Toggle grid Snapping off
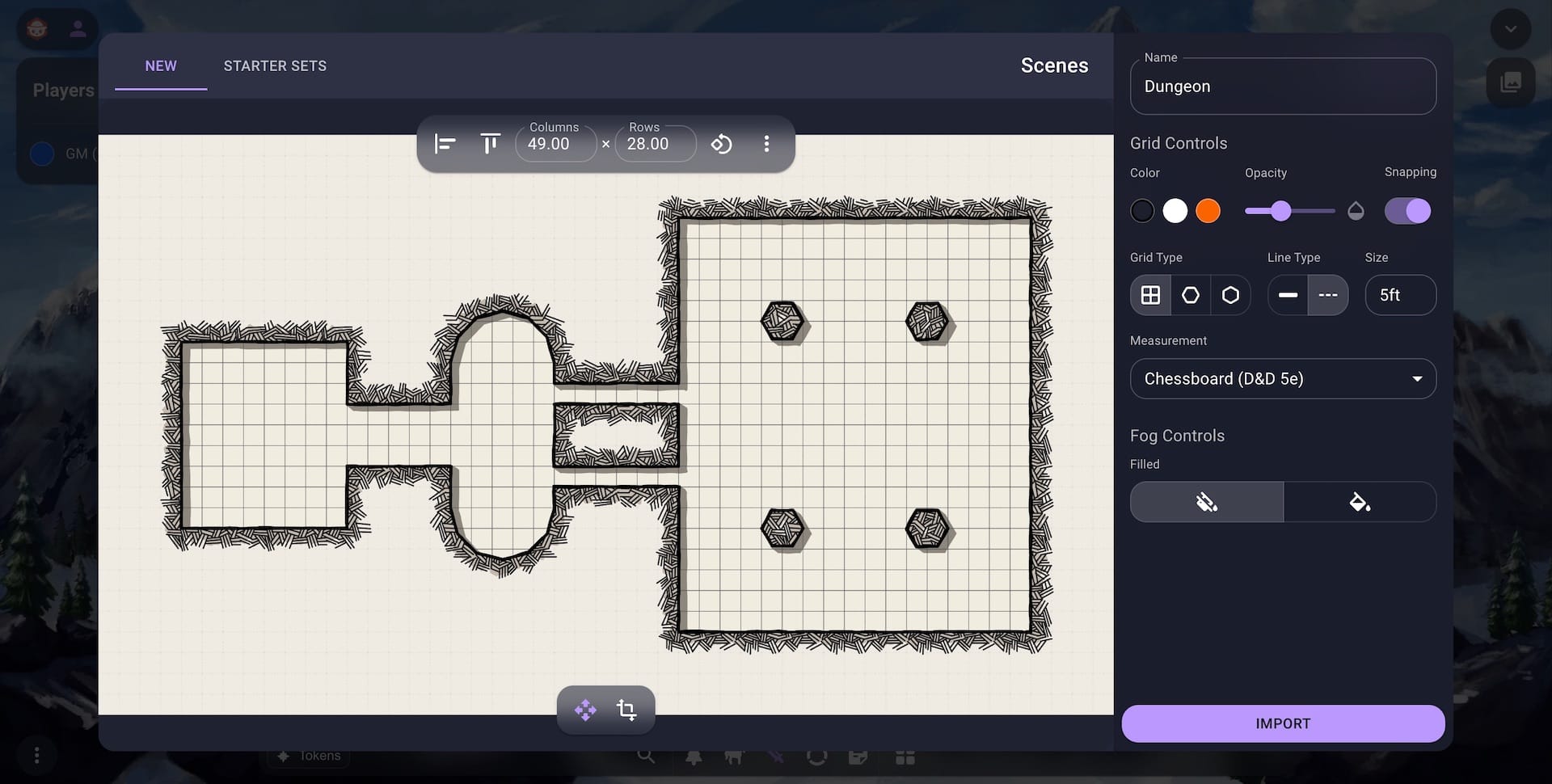Viewport: 1552px width, 784px height. point(1408,210)
